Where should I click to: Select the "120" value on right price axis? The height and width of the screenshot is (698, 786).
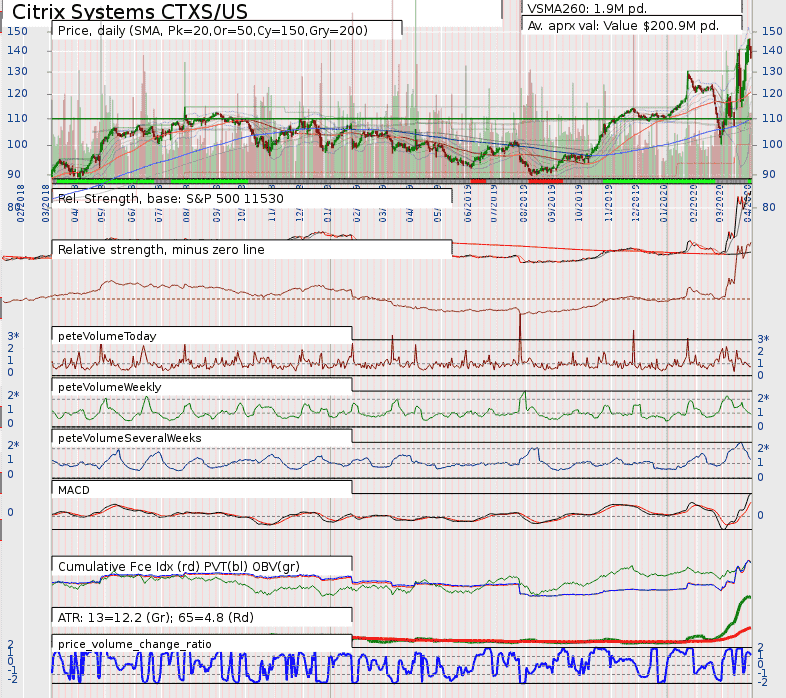tap(771, 93)
